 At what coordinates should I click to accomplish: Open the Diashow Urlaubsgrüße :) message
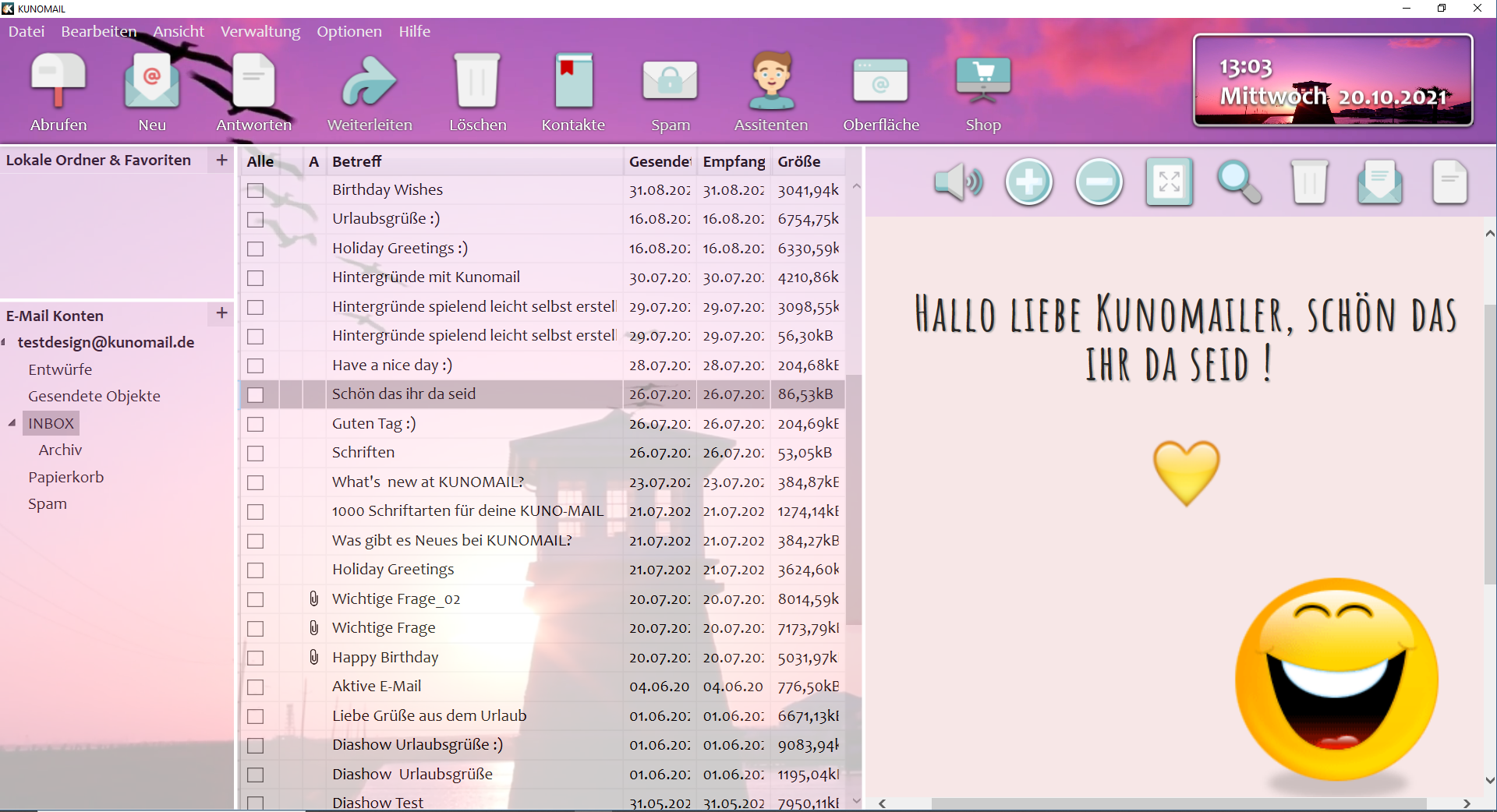pyautogui.click(x=418, y=744)
